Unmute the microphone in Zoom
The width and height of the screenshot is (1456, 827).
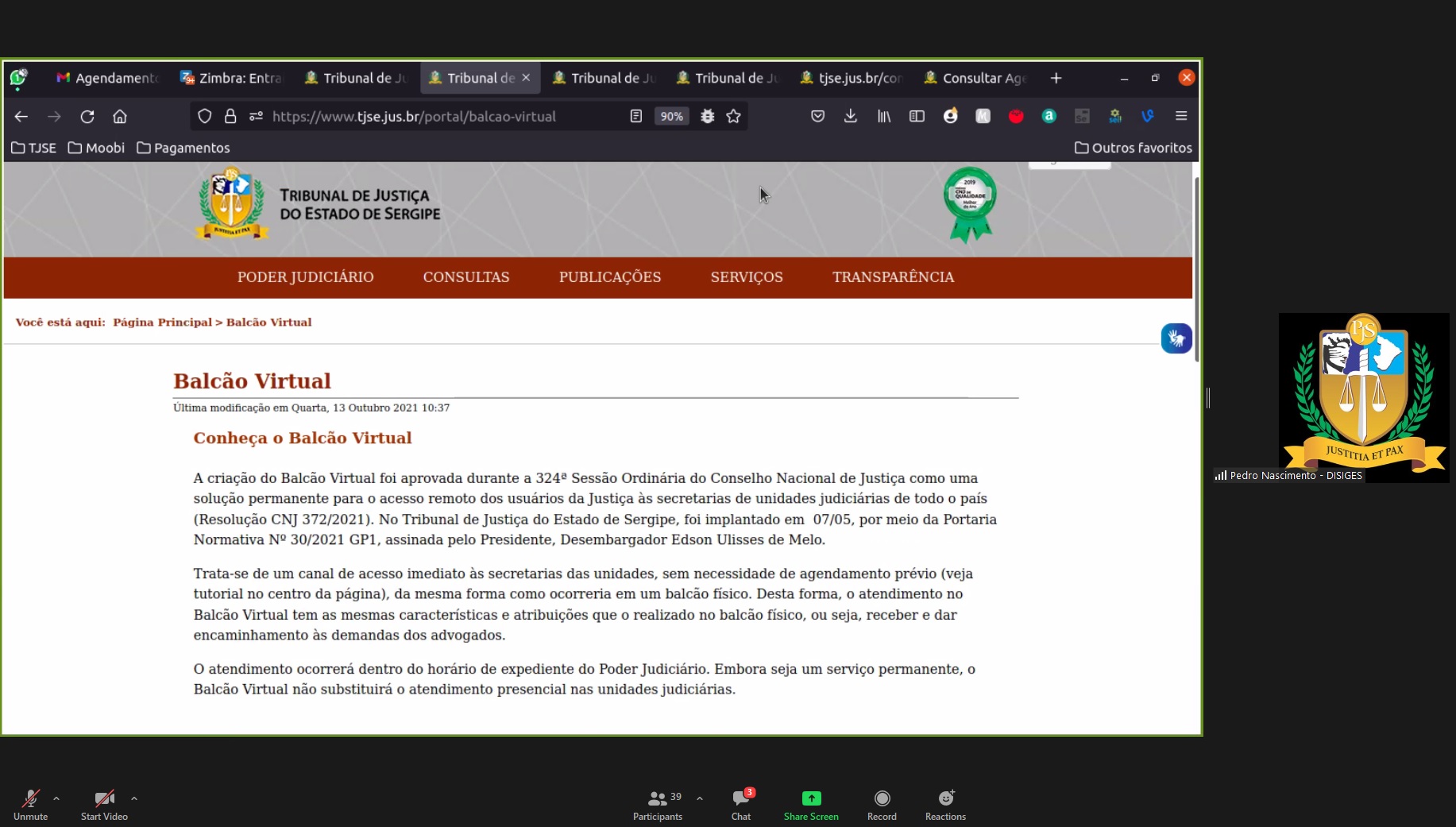point(30,804)
